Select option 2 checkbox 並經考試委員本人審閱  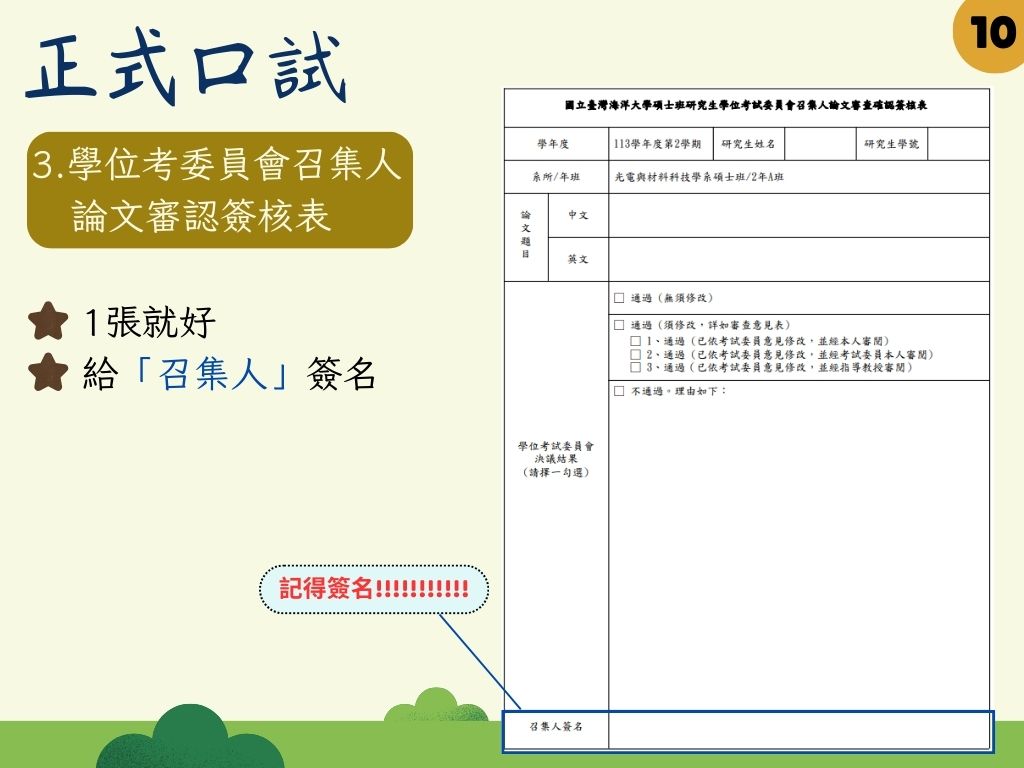(x=635, y=354)
